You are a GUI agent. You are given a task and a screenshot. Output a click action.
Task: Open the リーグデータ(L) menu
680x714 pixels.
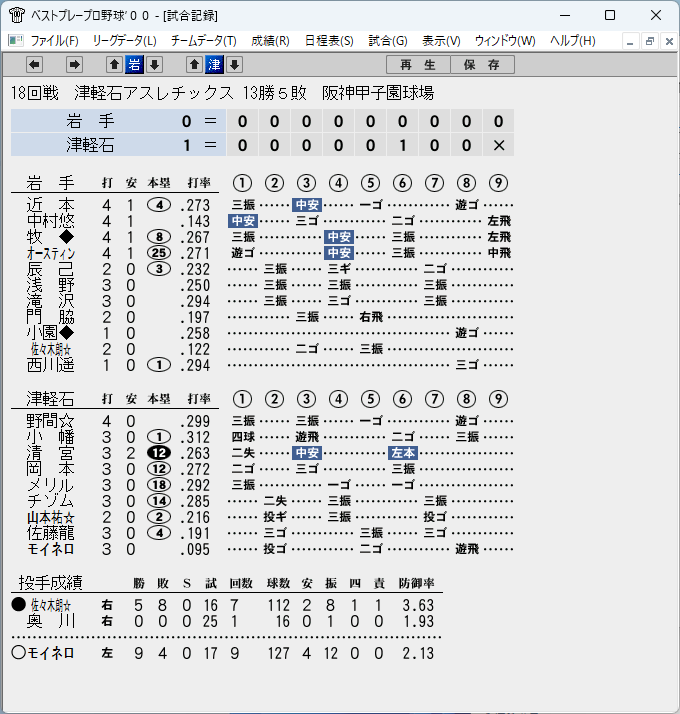(x=124, y=41)
